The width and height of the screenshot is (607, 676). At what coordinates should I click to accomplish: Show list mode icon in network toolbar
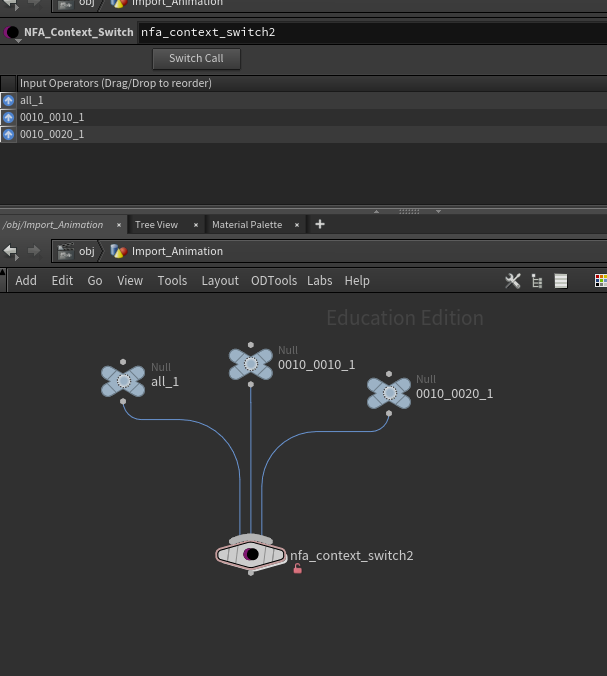pos(561,281)
